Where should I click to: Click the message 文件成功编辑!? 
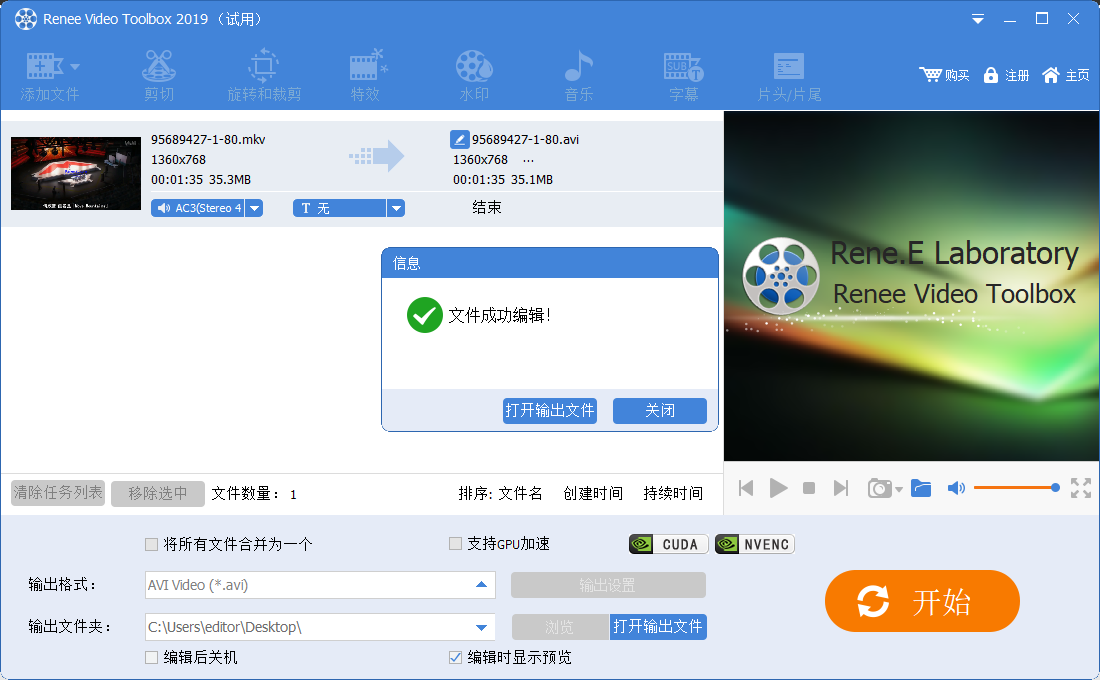pos(499,316)
